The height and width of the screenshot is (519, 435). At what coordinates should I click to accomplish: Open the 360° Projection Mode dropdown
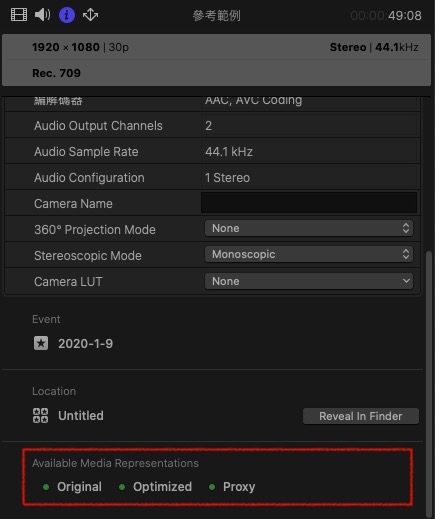[309, 228]
